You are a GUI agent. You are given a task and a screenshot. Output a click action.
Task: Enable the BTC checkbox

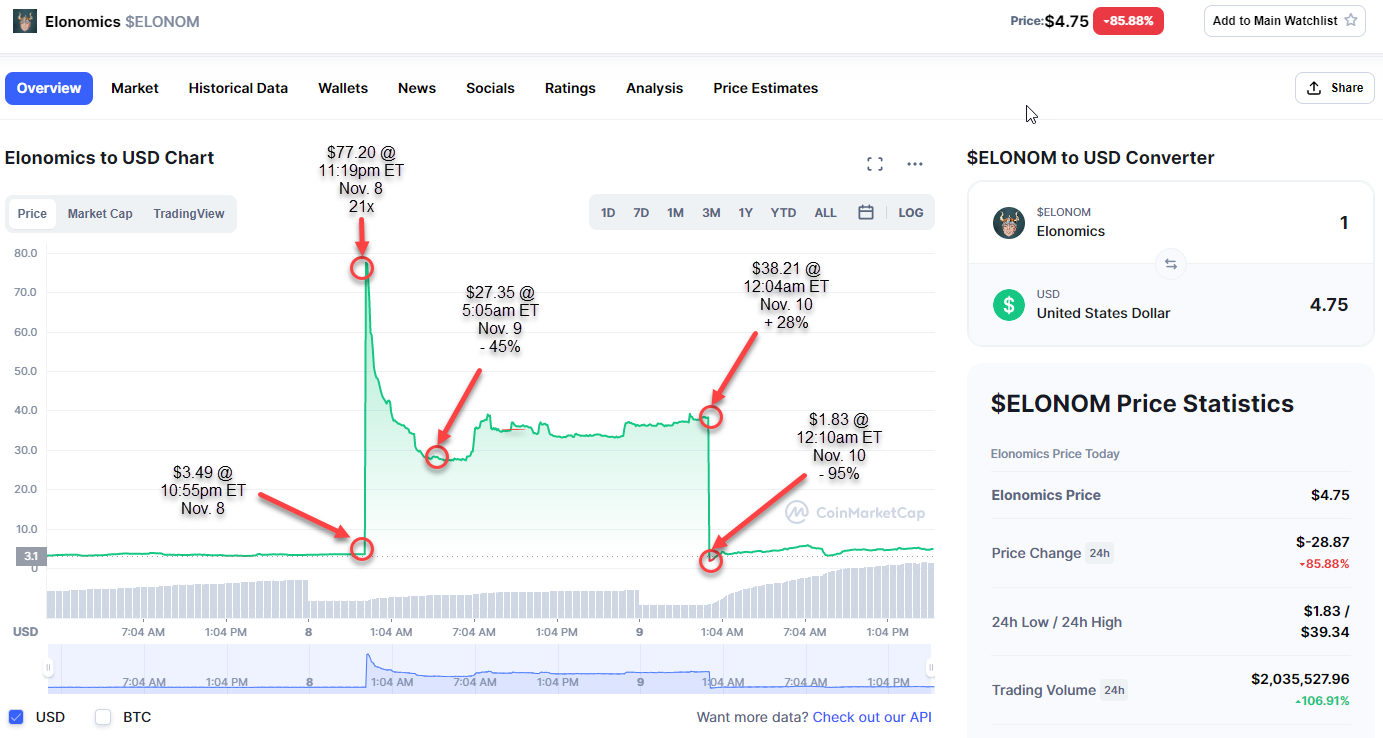click(x=103, y=717)
